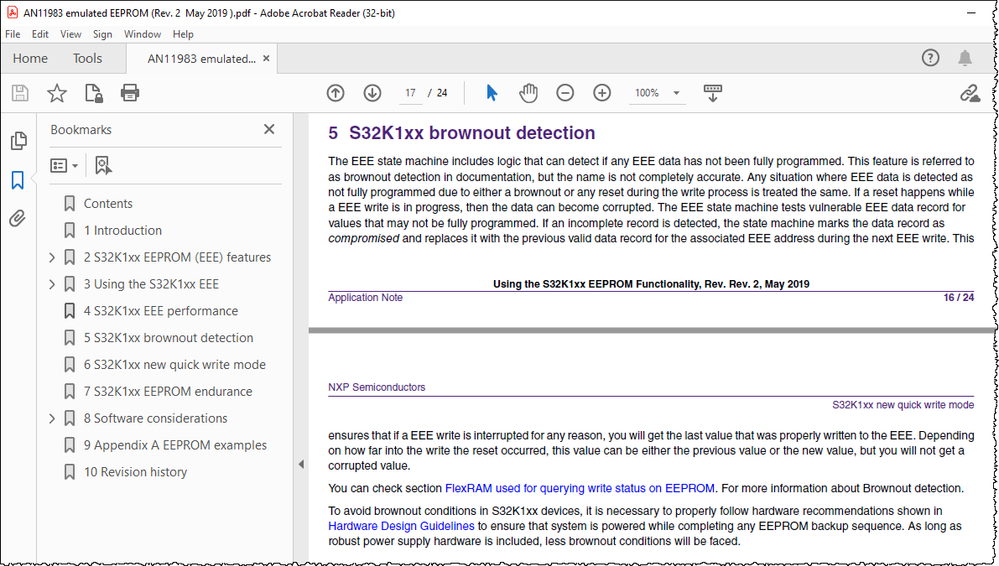Screen dimensions: 999x566
Task: Go to 5 S32K1xx brownout detection bookmark
Action: click(168, 338)
